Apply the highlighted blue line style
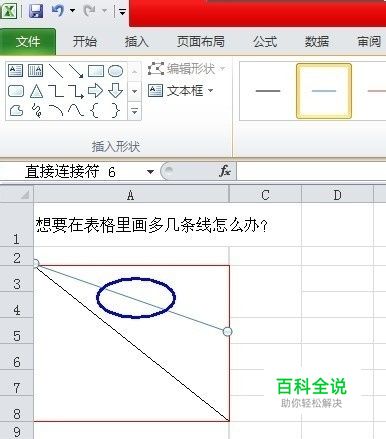Screen dimensions: 386x439 coord(324,91)
